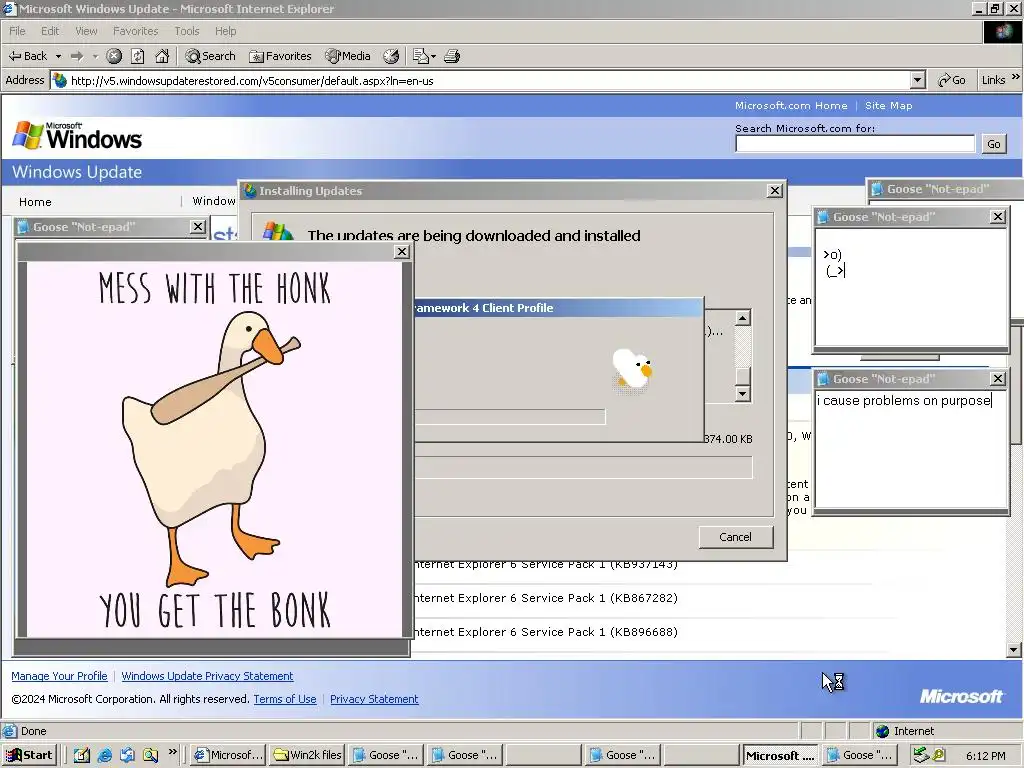Click the yellow key tray icon
This screenshot has height=768, width=1024.
click(x=938, y=755)
